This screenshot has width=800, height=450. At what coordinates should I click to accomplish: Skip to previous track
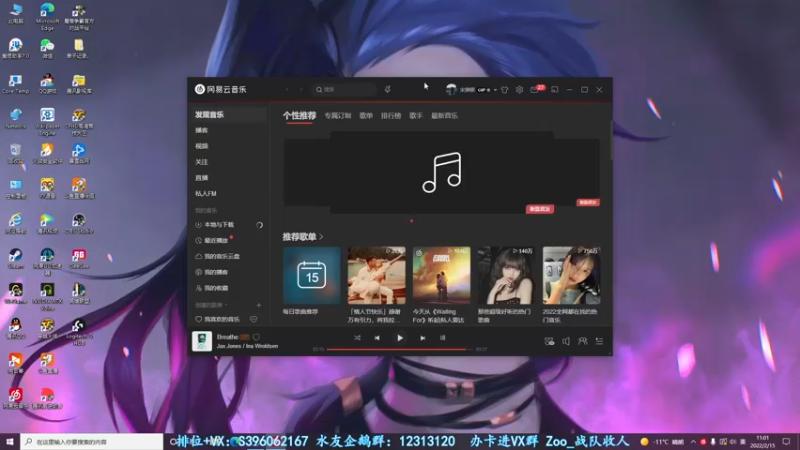click(377, 338)
